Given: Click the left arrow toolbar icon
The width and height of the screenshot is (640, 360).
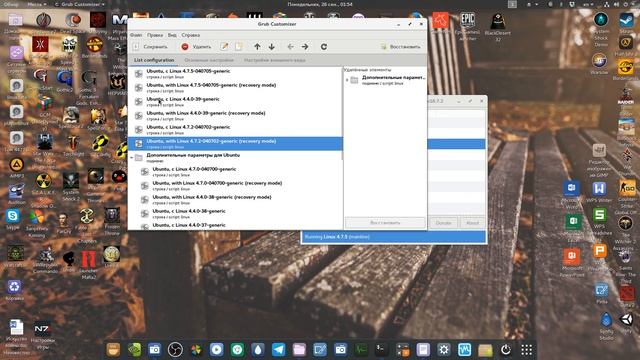Looking at the screenshot, I should pyautogui.click(x=290, y=47).
